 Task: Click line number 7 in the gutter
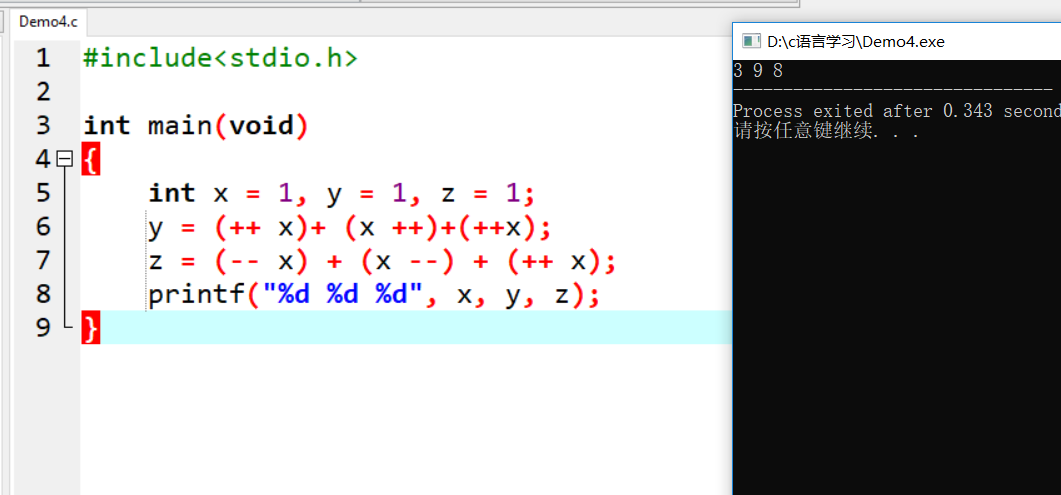tap(43, 260)
